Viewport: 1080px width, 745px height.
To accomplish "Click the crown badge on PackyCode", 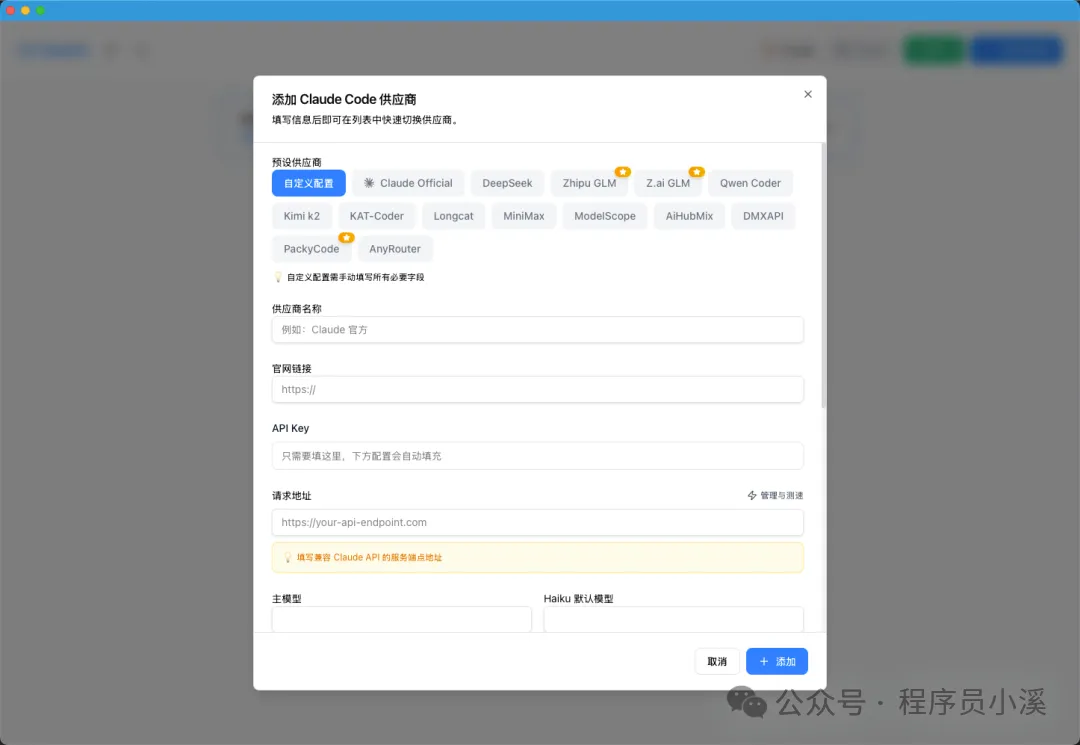I will pos(346,238).
